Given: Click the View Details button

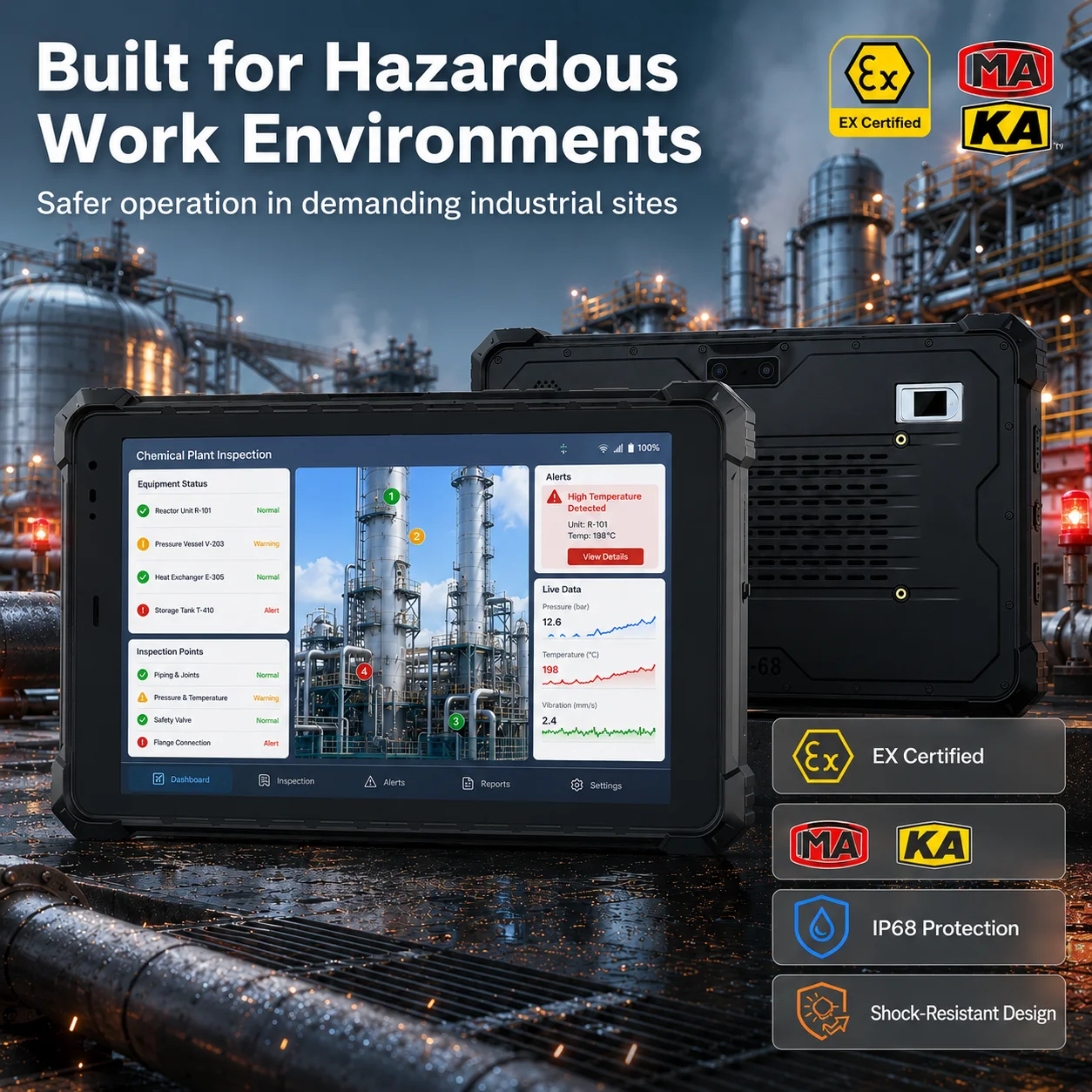Looking at the screenshot, I should point(605,556).
